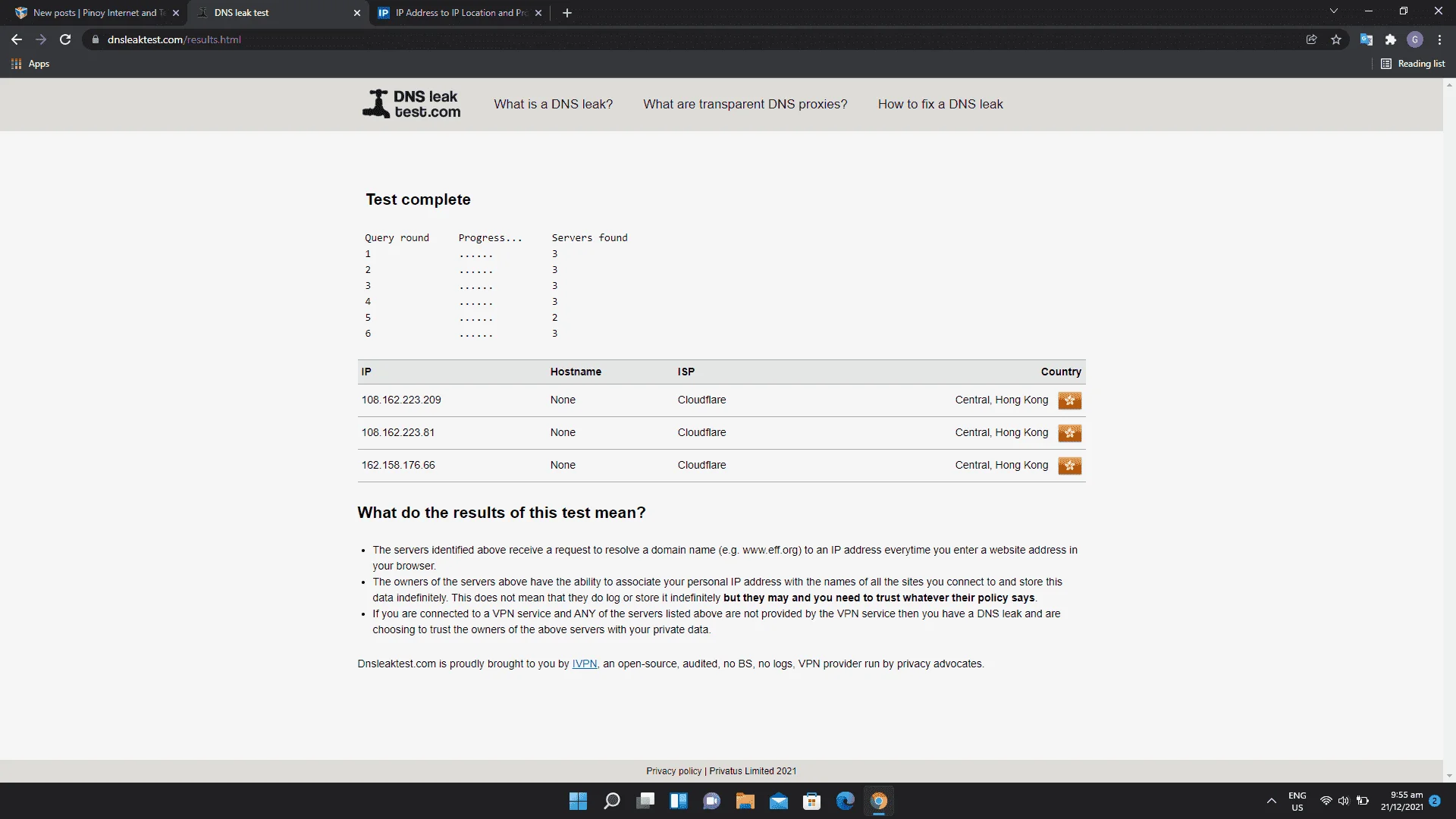Show hidden system tray icons
This screenshot has width=1456, height=819.
[1272, 802]
